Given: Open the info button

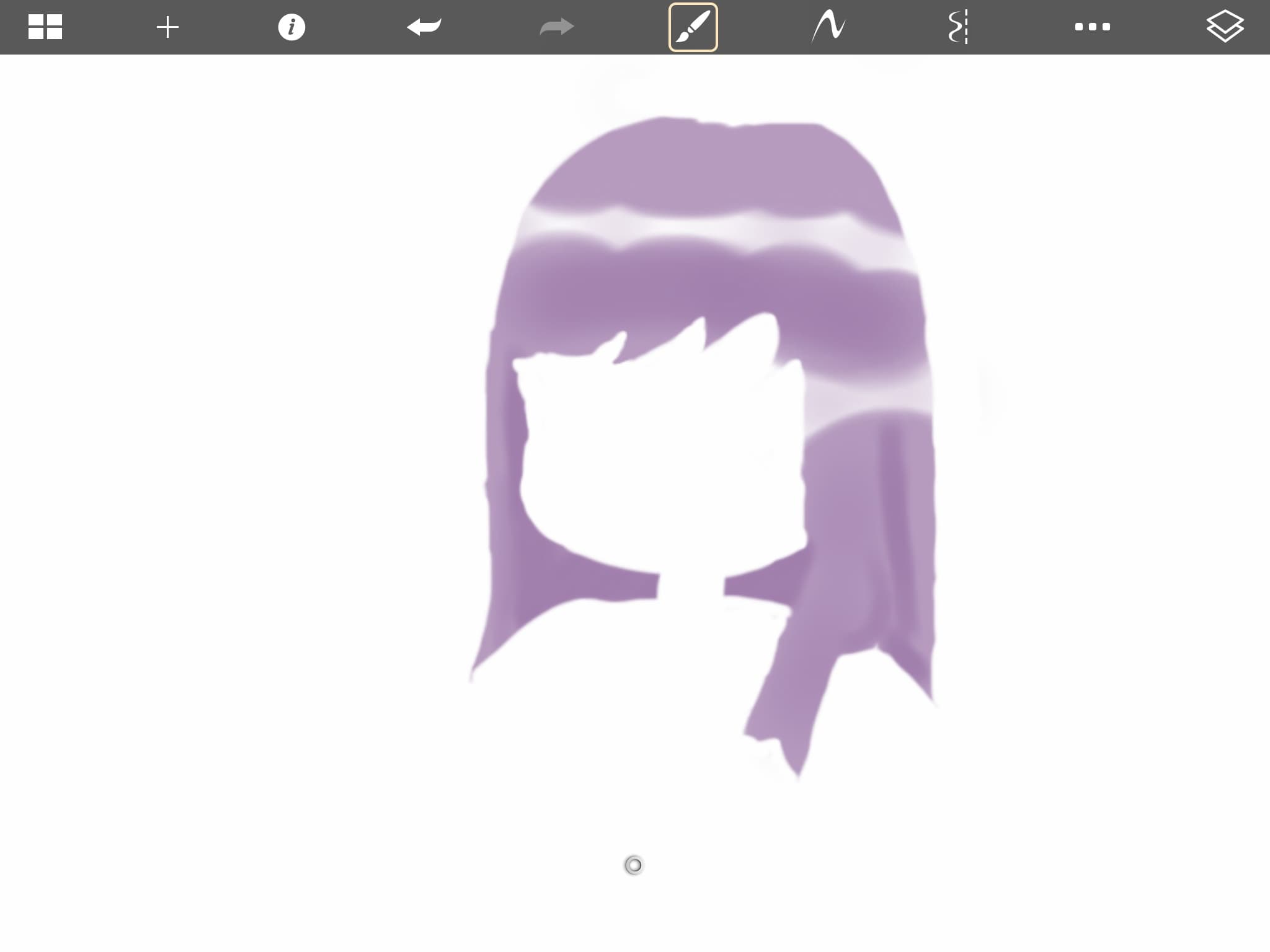Looking at the screenshot, I should (x=291, y=27).
